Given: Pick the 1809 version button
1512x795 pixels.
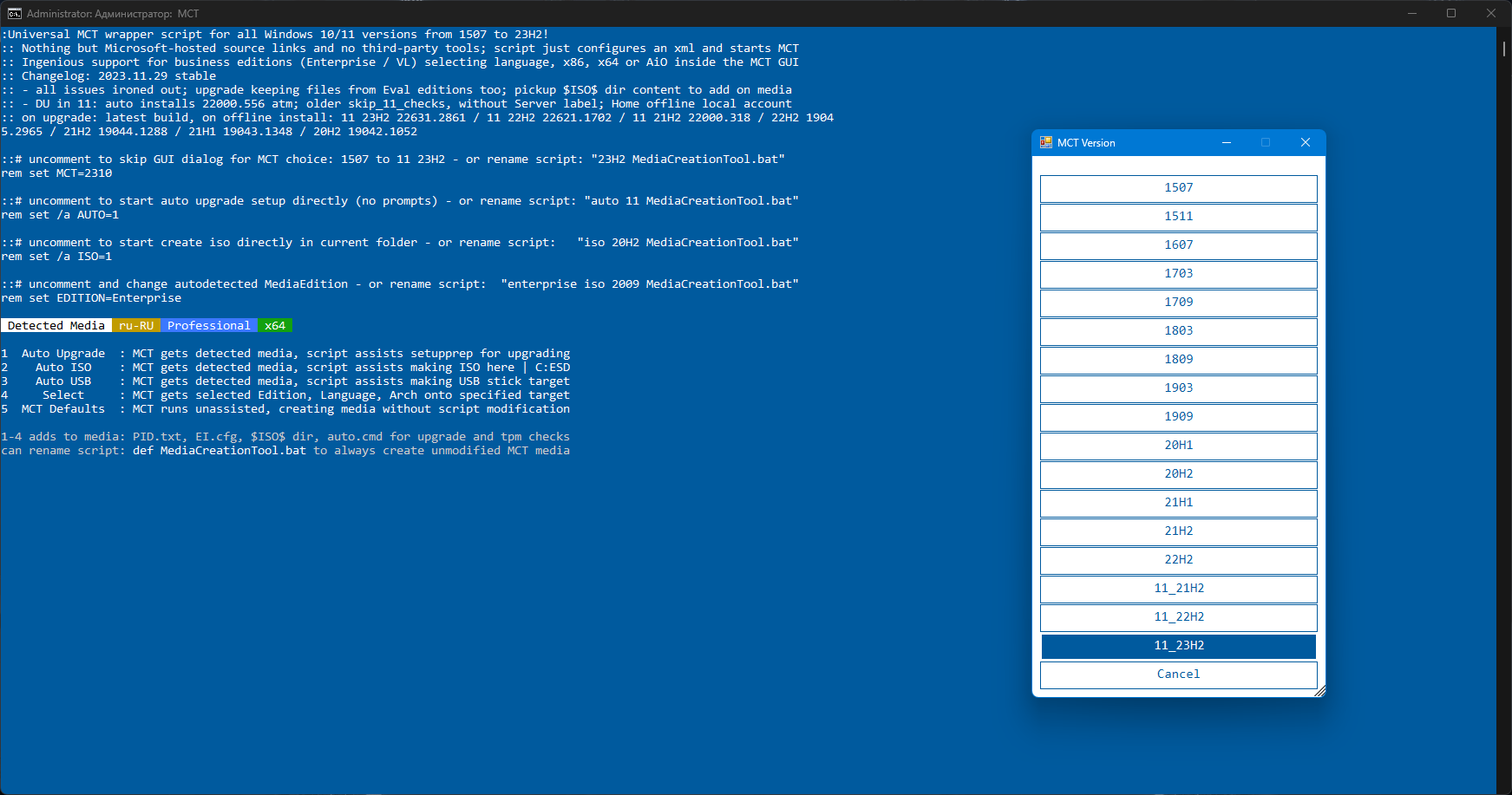Looking at the screenshot, I should click(1178, 360).
